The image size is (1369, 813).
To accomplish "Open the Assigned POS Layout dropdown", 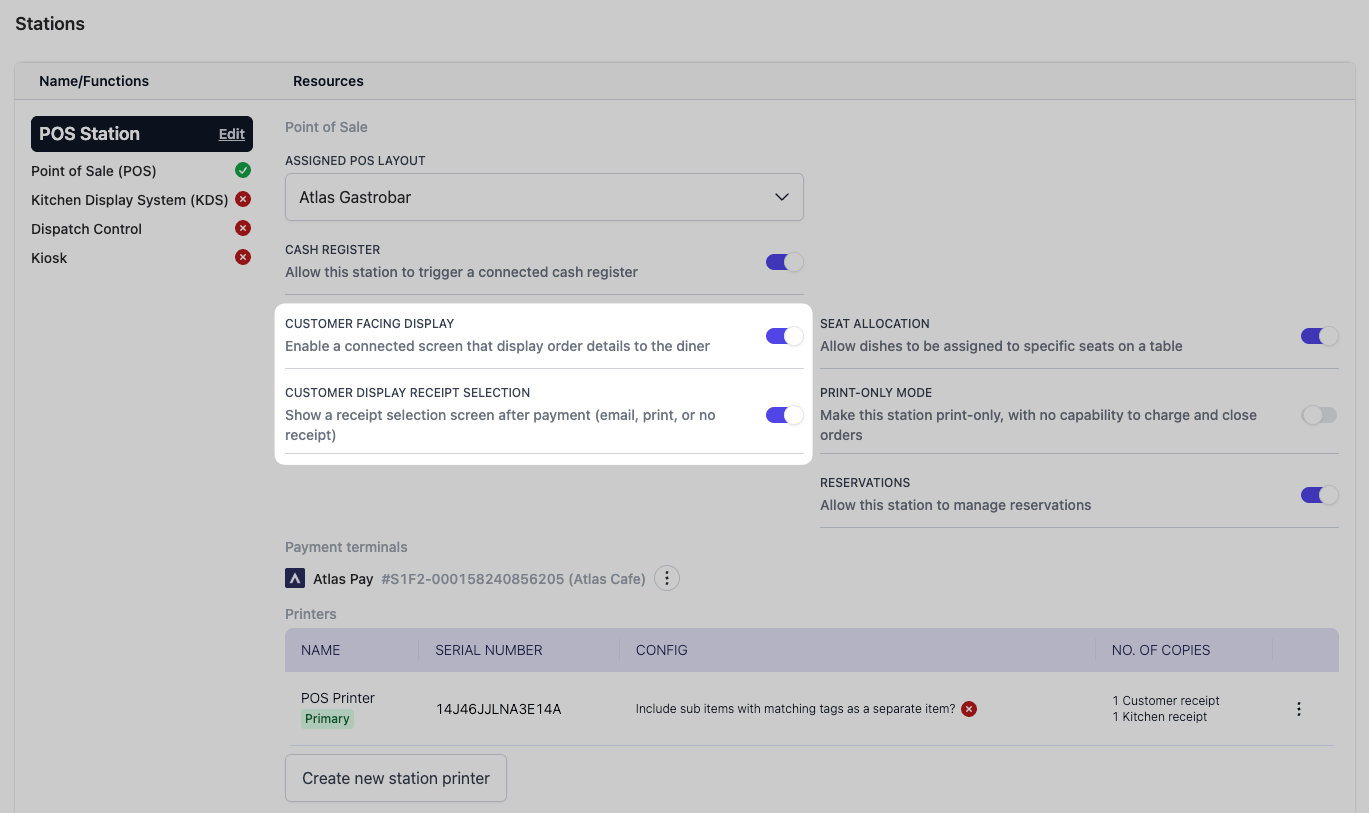I will (544, 197).
